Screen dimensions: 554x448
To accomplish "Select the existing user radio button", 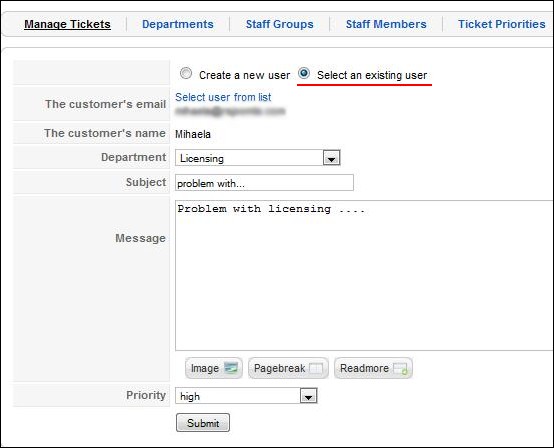I will pos(303,73).
